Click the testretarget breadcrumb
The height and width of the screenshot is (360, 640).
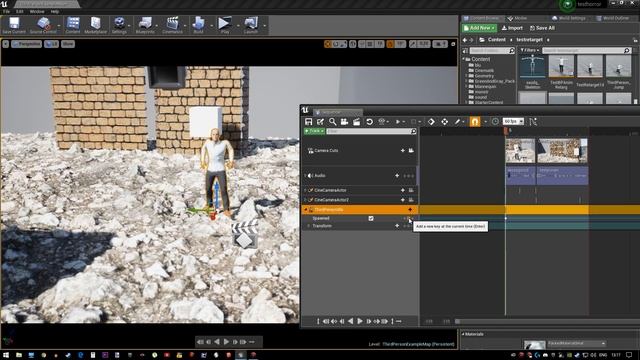coord(529,40)
